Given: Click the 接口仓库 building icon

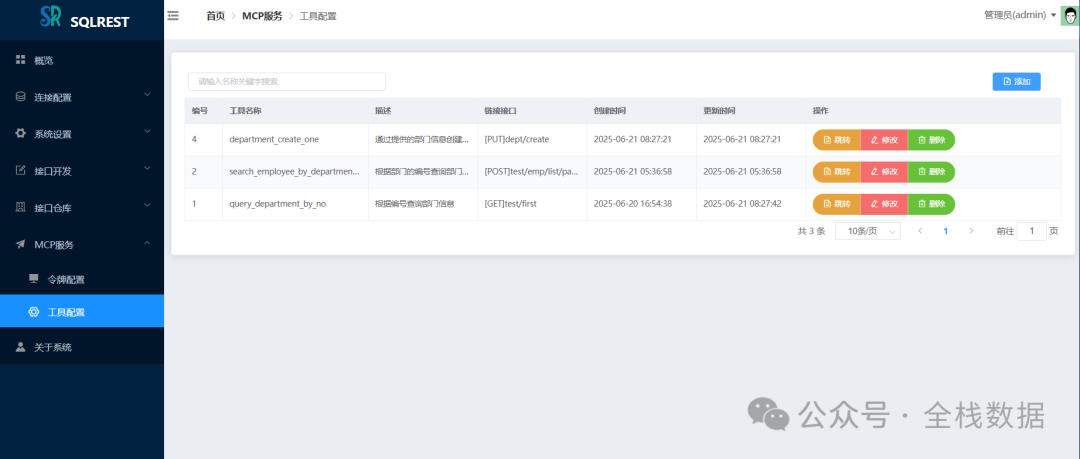Looking at the screenshot, I should (x=21, y=207).
